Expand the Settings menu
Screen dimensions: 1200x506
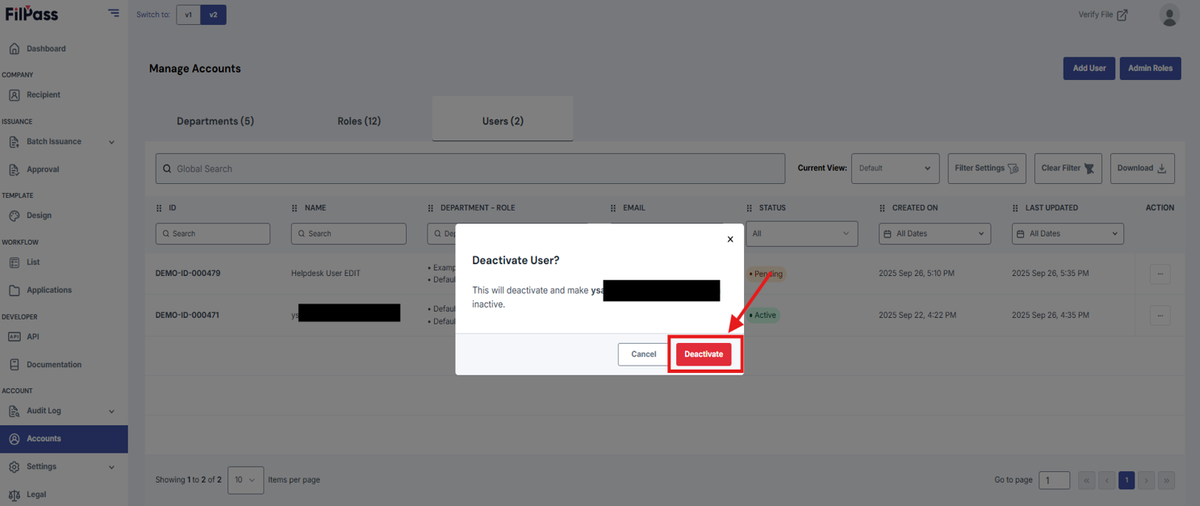tap(64, 467)
